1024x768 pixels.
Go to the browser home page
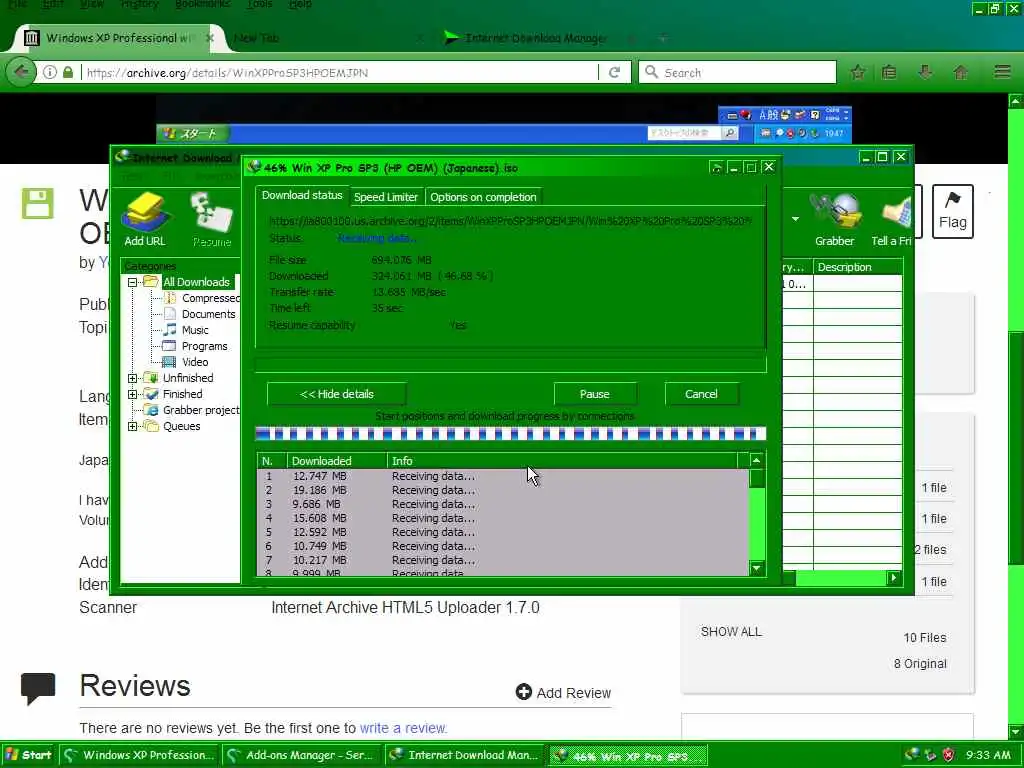pos(961,72)
